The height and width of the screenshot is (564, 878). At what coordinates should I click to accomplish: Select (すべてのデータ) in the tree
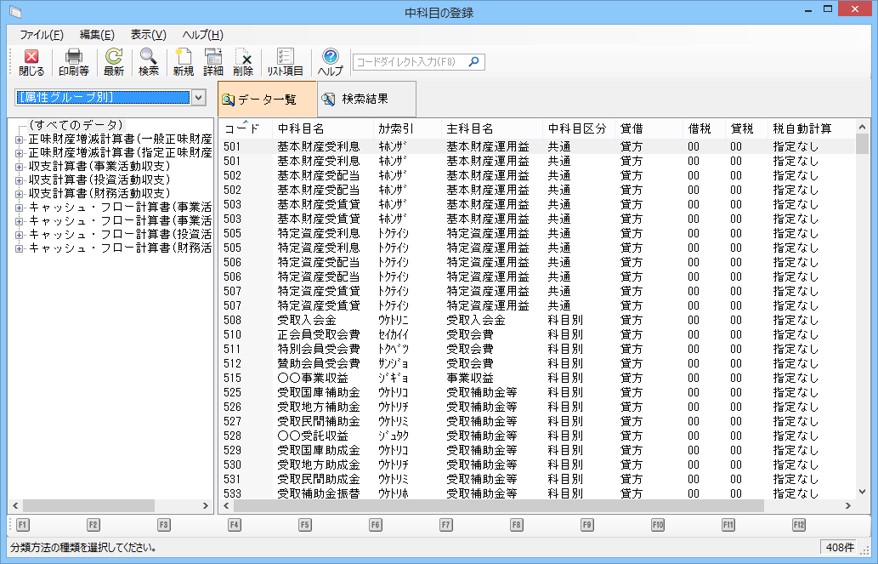[69, 125]
